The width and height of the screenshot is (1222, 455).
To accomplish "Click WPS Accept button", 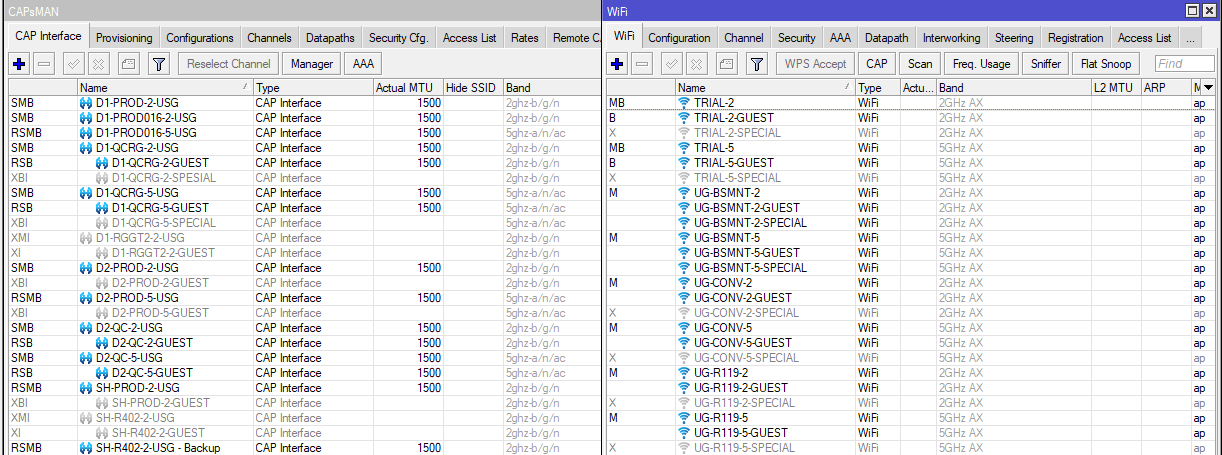I will [815, 64].
